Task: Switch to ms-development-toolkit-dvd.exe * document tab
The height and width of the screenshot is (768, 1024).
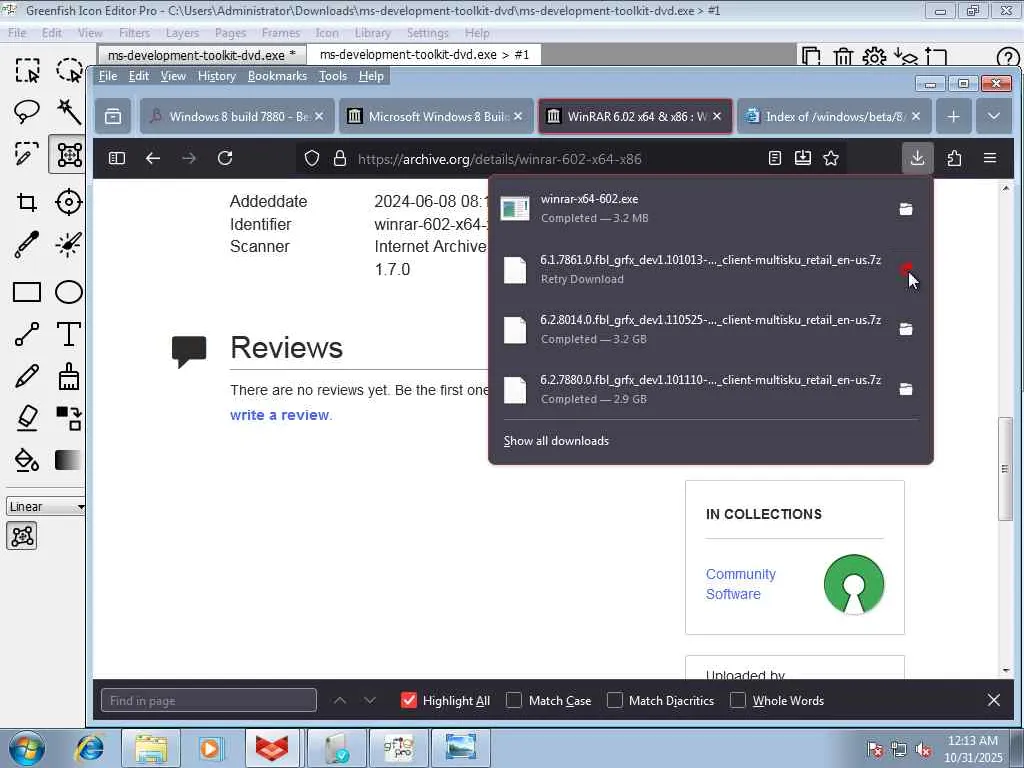Action: pyautogui.click(x=202, y=55)
